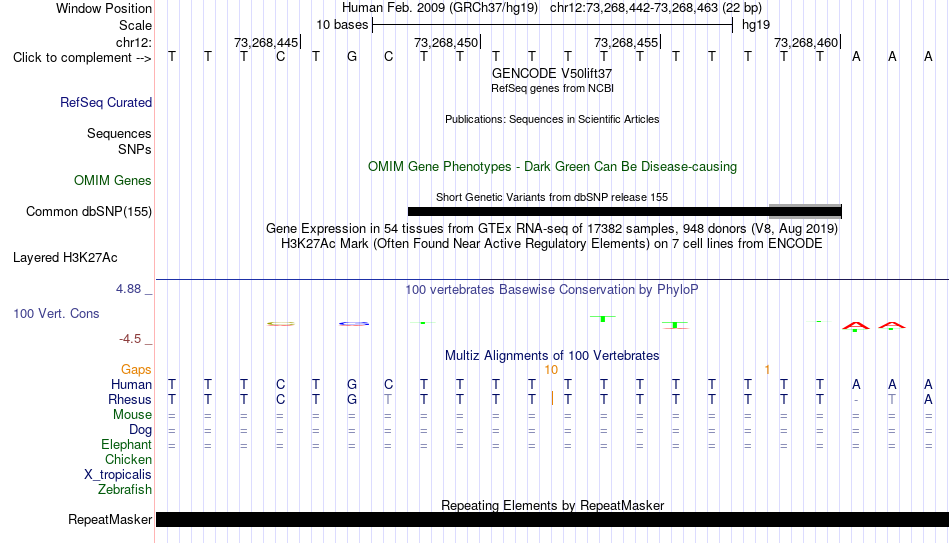Select the Sequences track label
The image size is (950, 543).
click(x=119, y=133)
